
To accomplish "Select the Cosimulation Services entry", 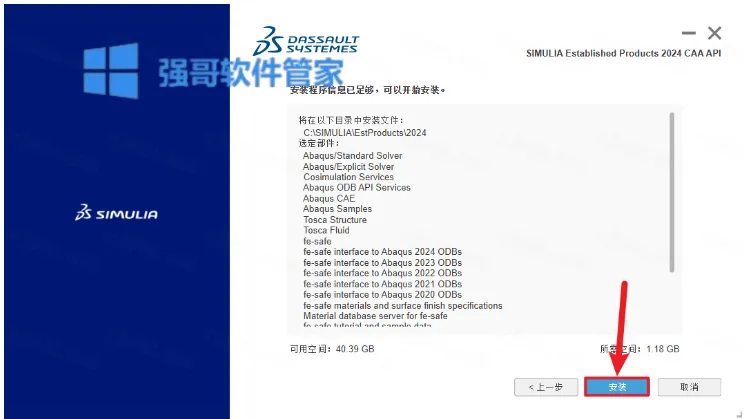I will click(x=348, y=177).
